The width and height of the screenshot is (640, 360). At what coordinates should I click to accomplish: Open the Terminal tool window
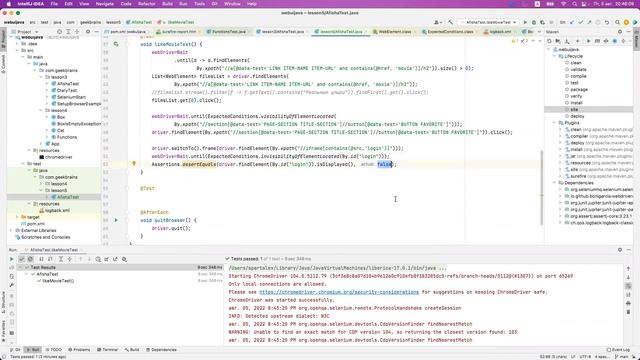click(107, 350)
